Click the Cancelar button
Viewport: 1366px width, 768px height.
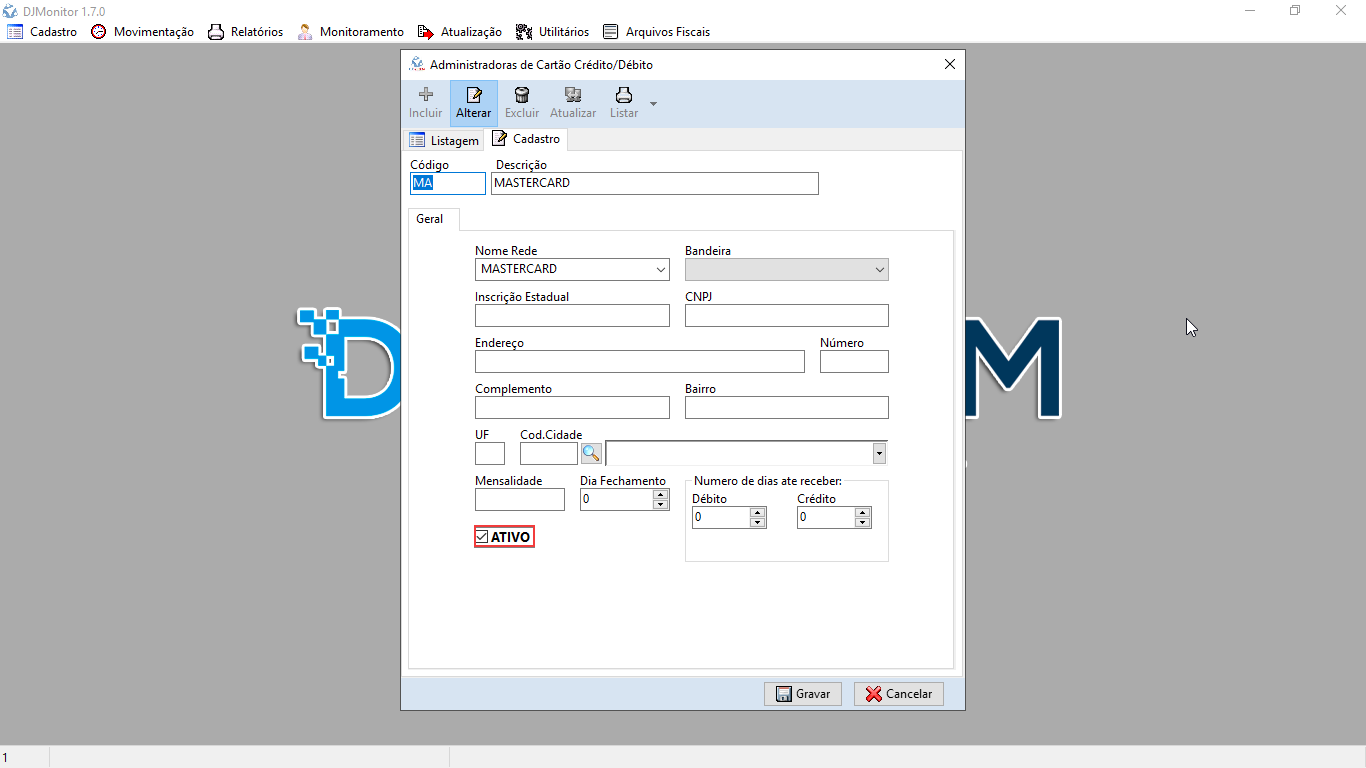(898, 694)
